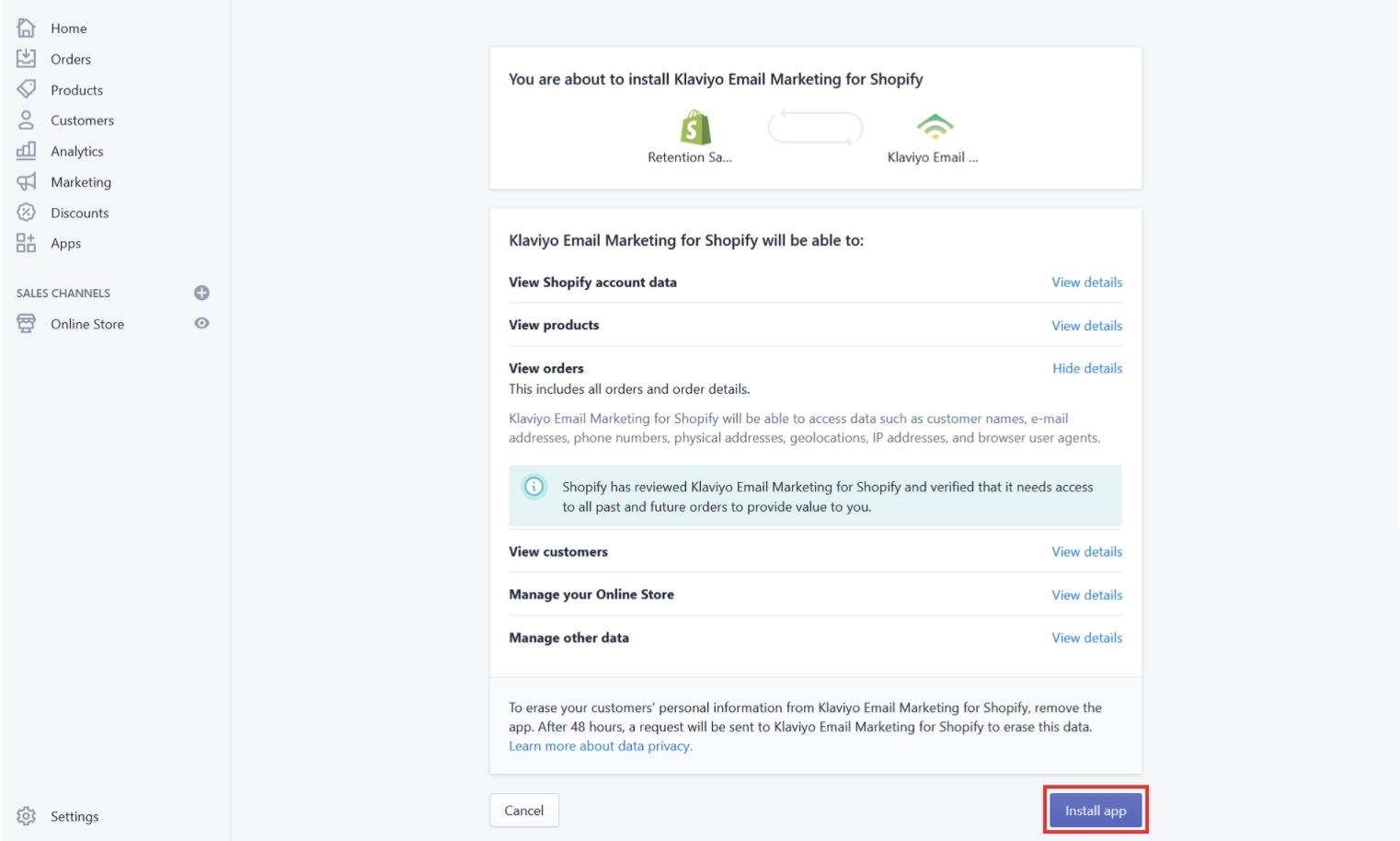The width and height of the screenshot is (1400, 841).
Task: Click the Orders inbox icon
Action: (26, 59)
